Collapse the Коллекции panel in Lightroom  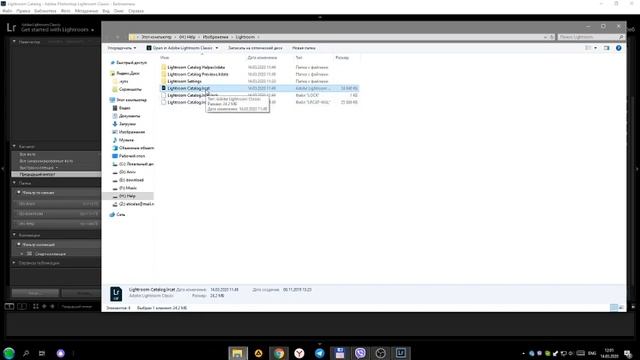click(x=14, y=235)
